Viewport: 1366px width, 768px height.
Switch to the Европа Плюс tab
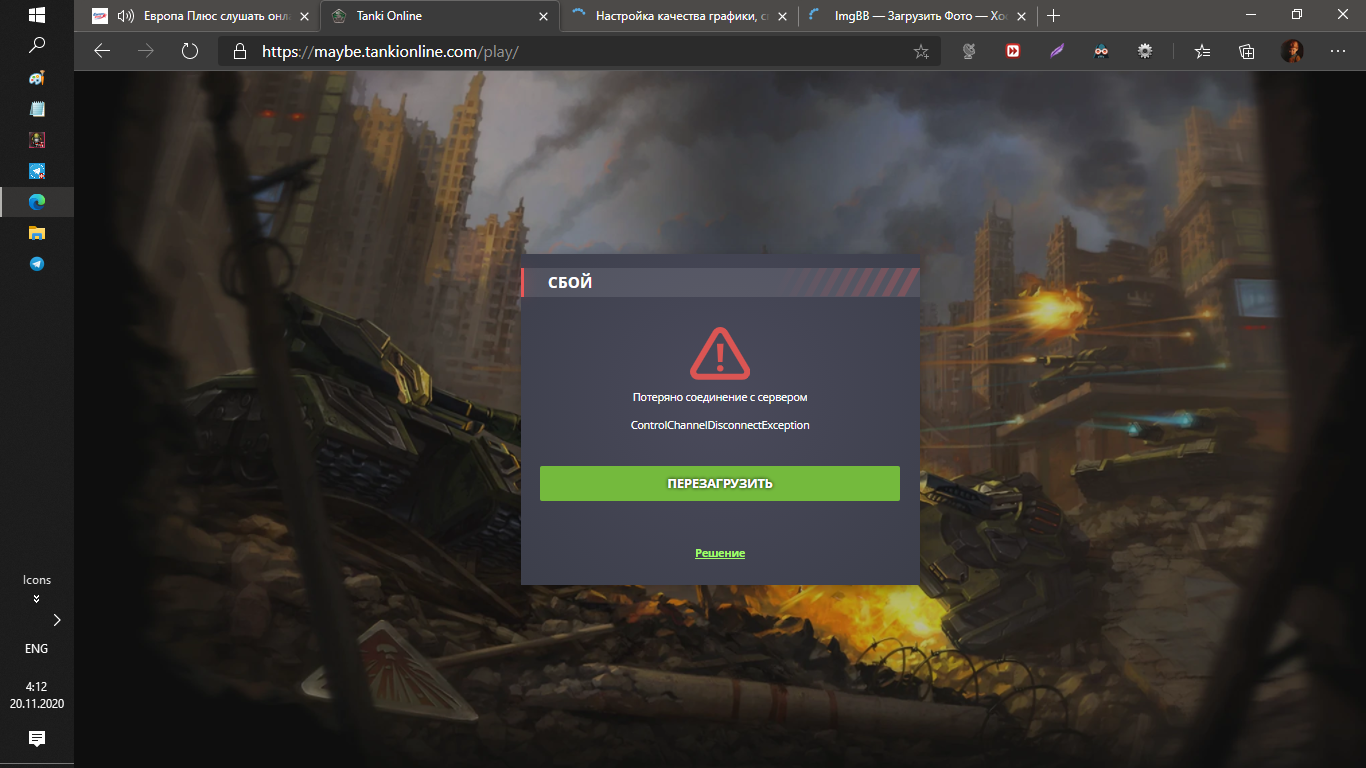[x=200, y=16]
